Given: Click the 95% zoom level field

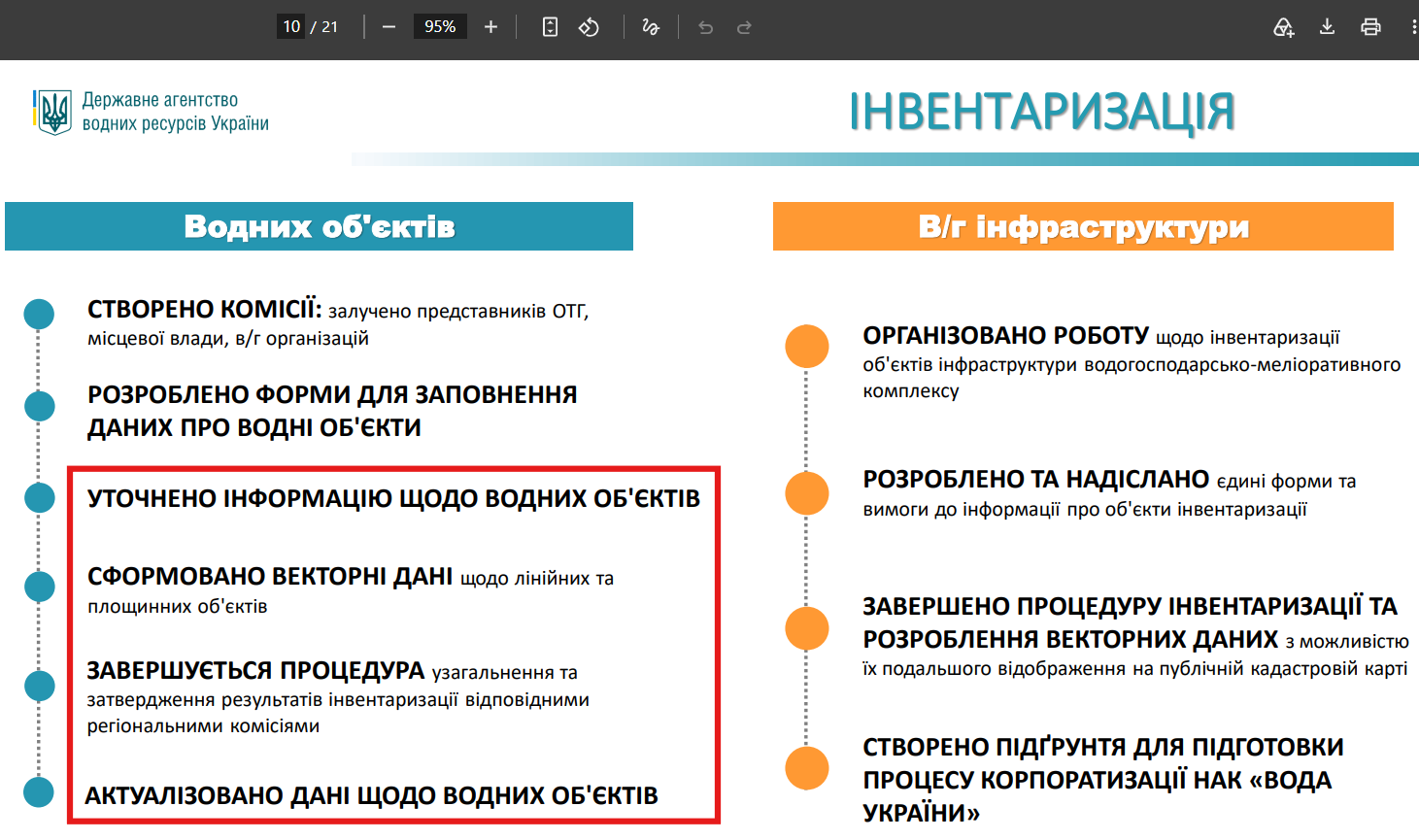Looking at the screenshot, I should tap(440, 27).
